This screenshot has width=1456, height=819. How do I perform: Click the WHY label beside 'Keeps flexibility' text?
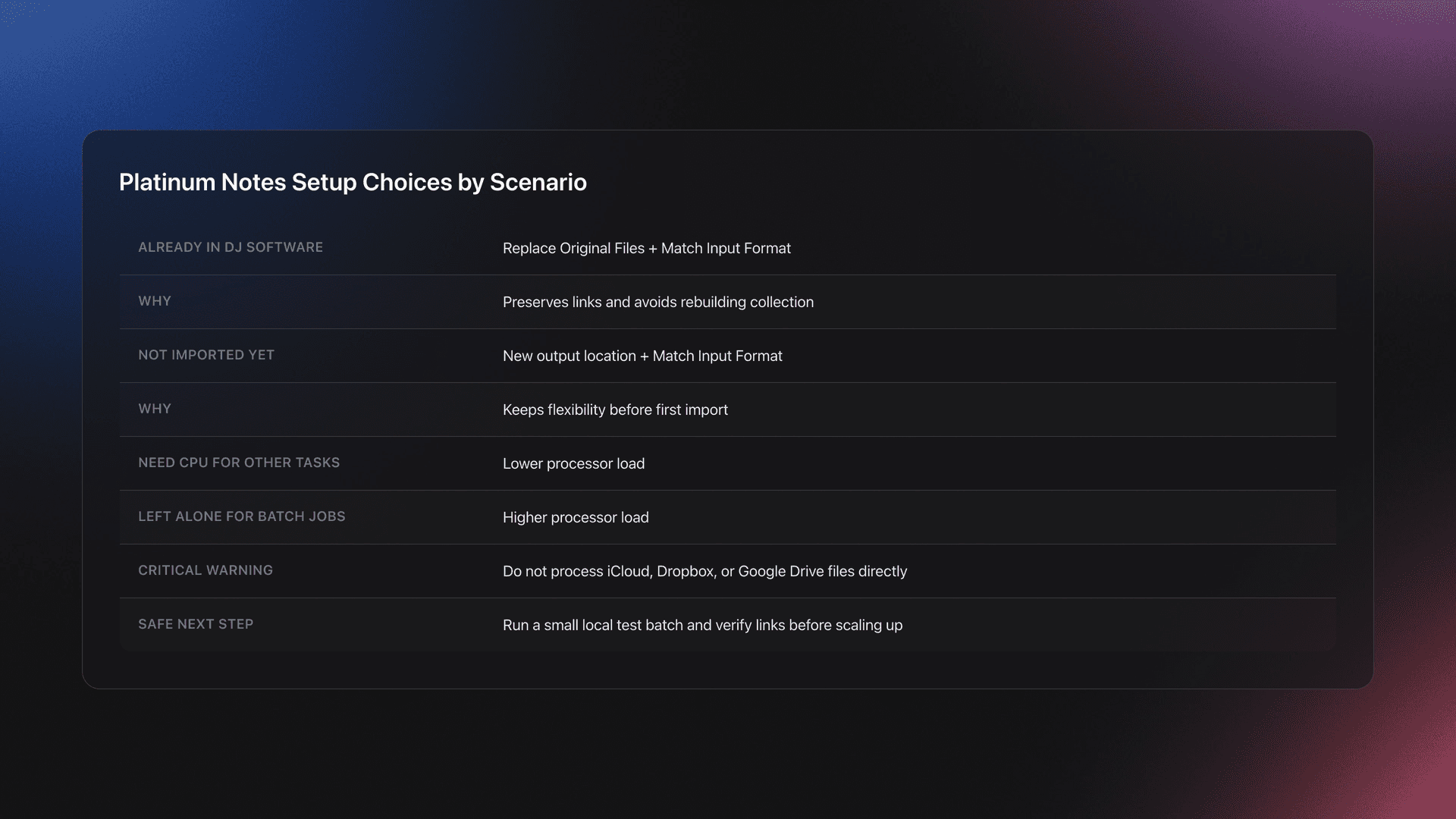pyautogui.click(x=155, y=409)
